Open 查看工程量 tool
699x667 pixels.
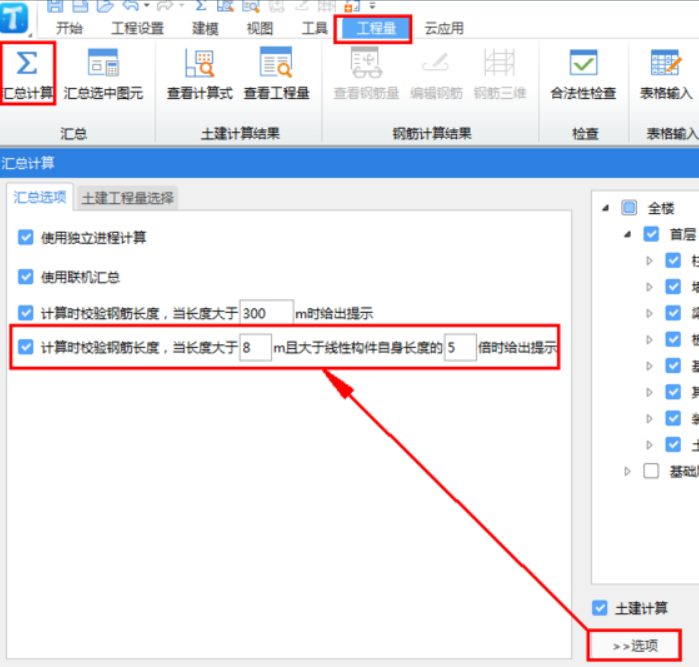point(276,64)
